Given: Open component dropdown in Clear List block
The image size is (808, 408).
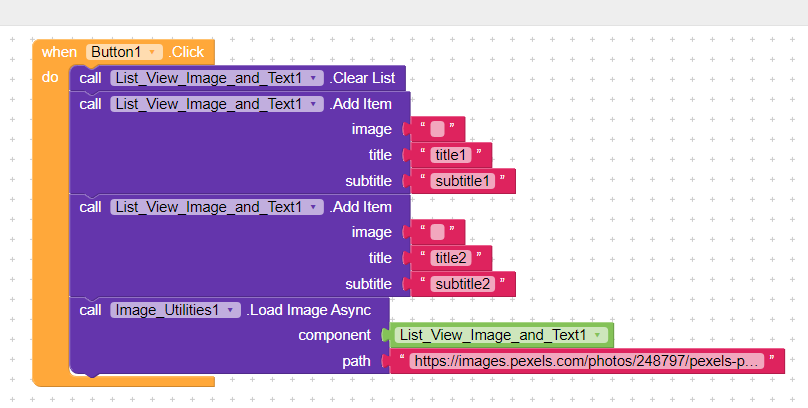Looking at the screenshot, I should pyautogui.click(x=313, y=78).
